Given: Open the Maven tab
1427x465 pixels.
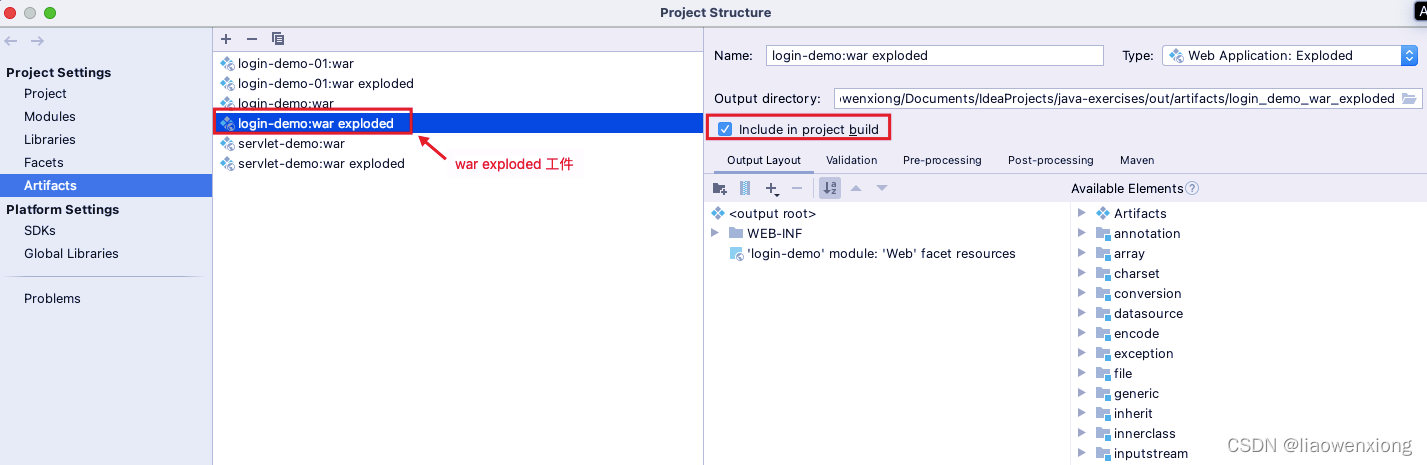Looking at the screenshot, I should [1137, 160].
